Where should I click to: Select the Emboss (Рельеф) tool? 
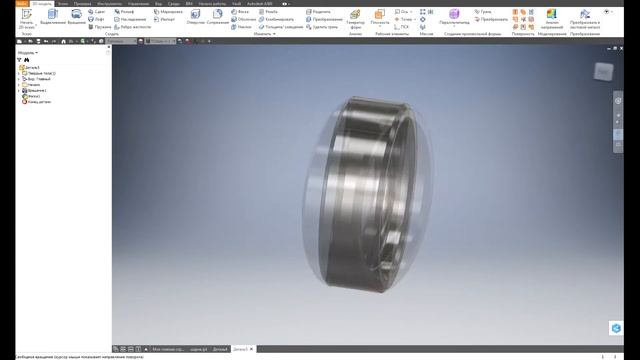point(124,12)
